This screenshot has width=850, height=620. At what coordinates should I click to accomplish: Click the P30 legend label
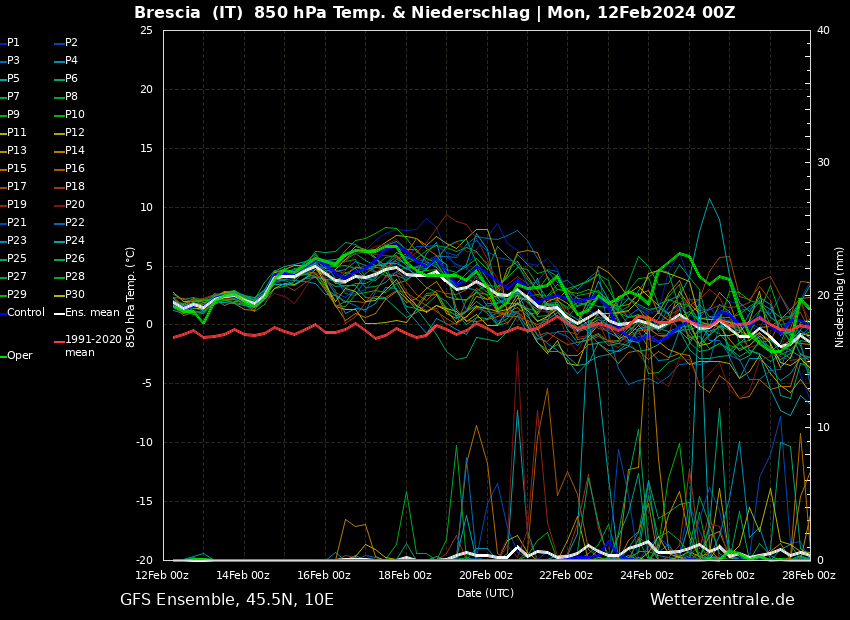click(x=75, y=295)
